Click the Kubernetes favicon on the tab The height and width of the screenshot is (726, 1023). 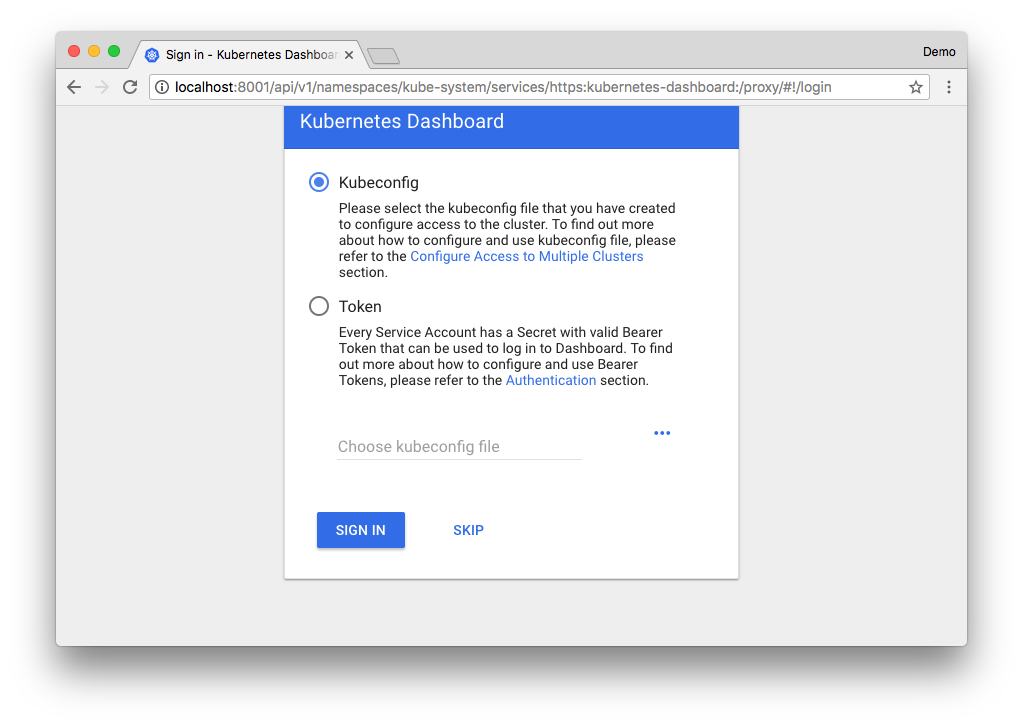(152, 55)
